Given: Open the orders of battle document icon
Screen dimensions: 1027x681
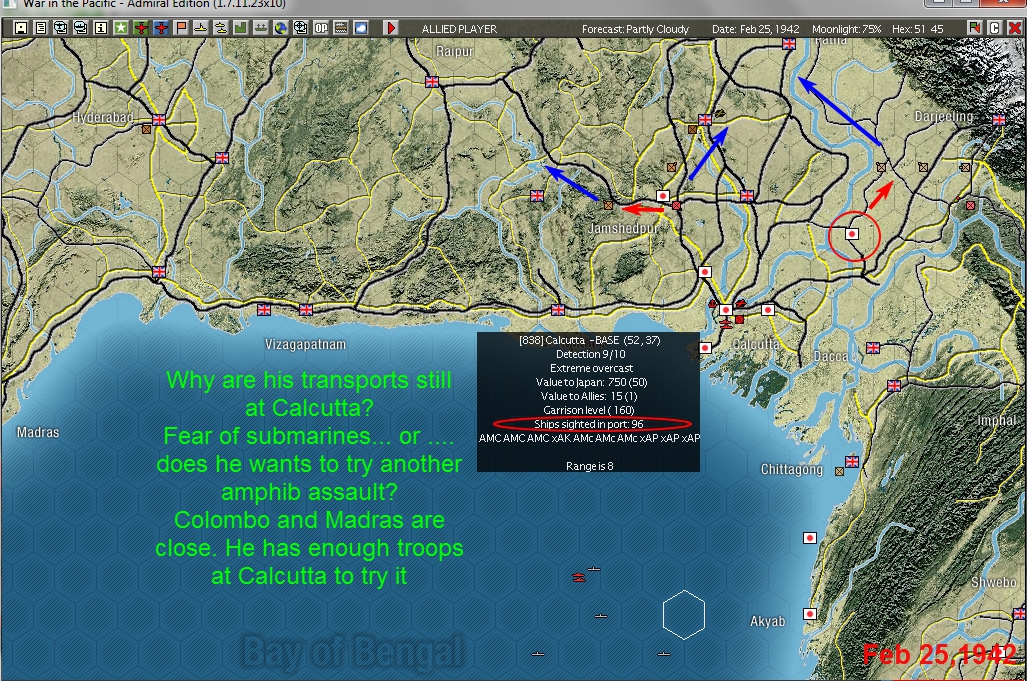Looking at the screenshot, I should 42,29.
